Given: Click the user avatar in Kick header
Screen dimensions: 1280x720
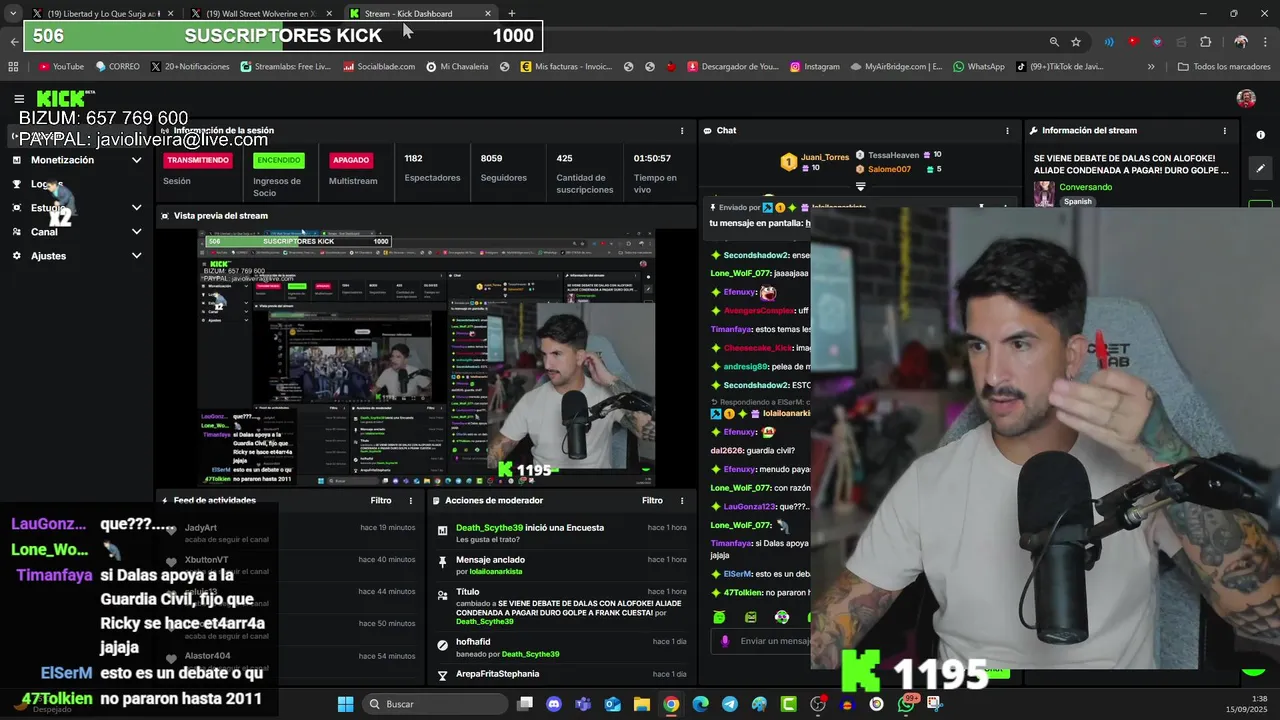Looking at the screenshot, I should coord(1246,98).
